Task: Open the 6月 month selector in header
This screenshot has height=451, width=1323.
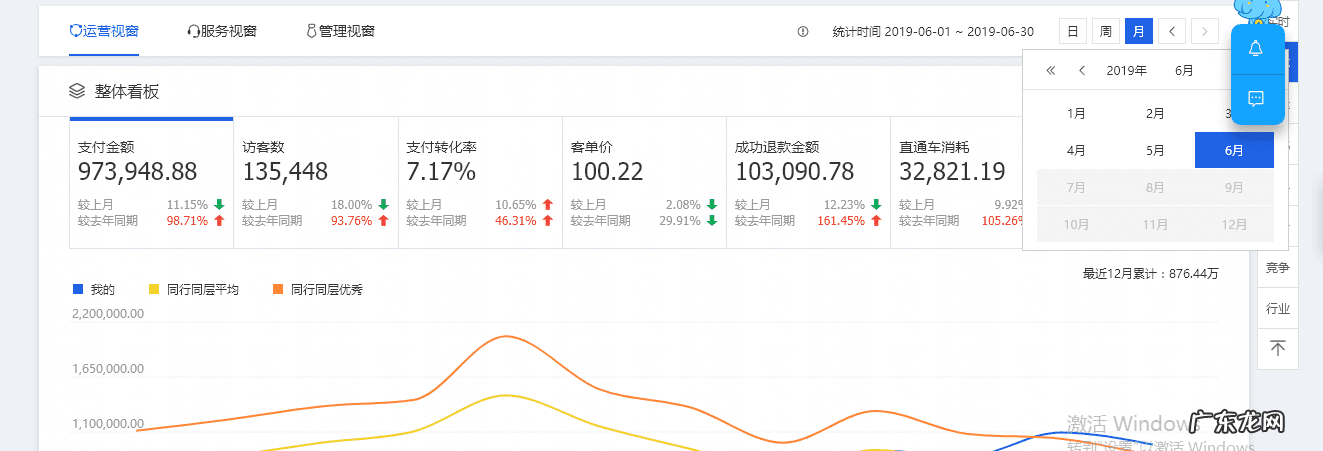Action: pyautogui.click(x=1184, y=71)
